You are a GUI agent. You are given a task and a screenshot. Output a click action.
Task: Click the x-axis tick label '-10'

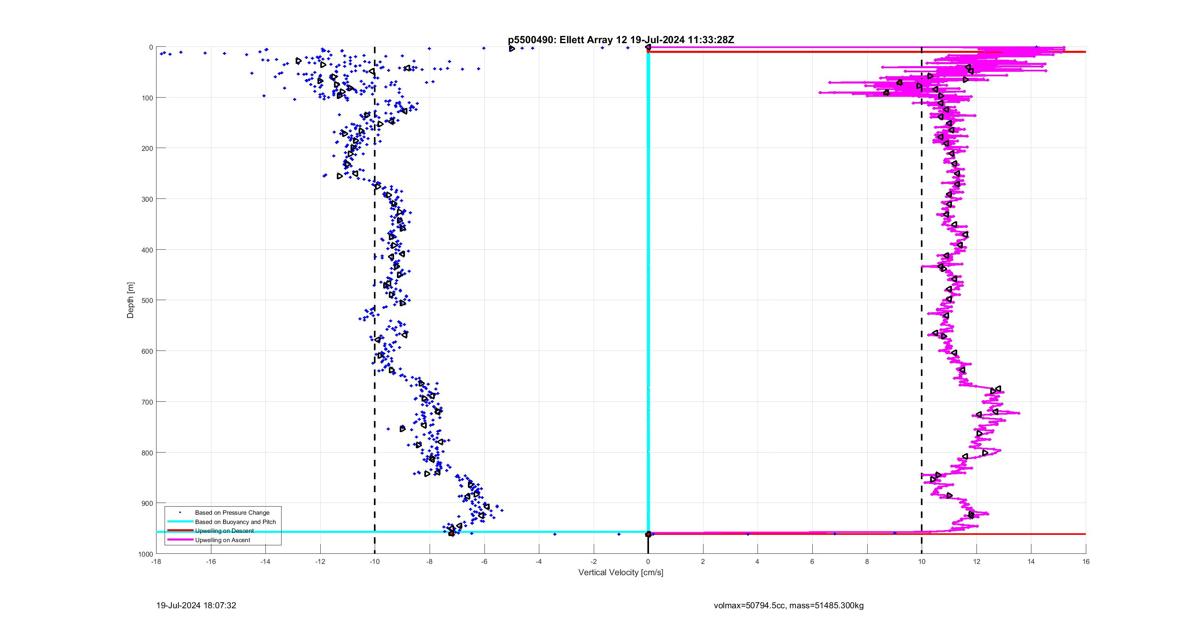375,561
